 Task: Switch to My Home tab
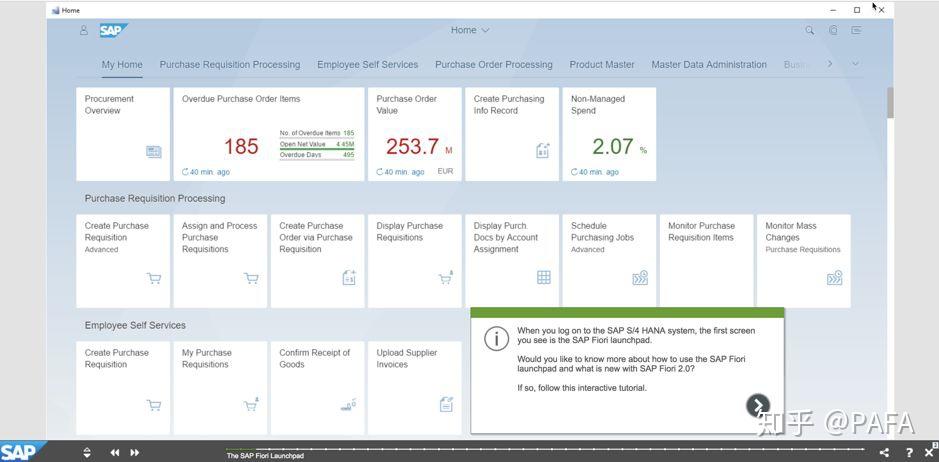[122, 65]
